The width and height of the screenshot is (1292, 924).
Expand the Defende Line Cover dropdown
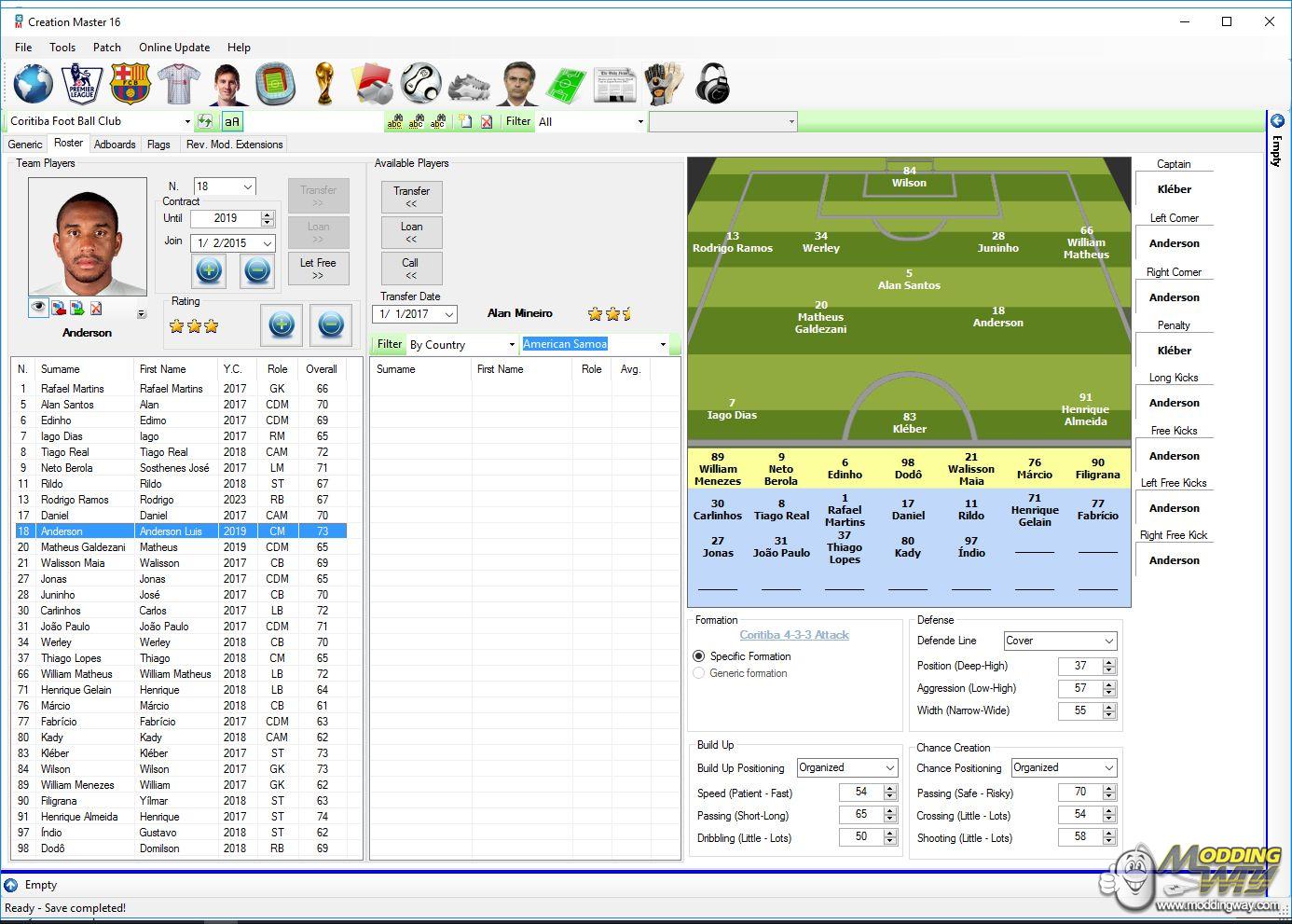pos(1108,641)
